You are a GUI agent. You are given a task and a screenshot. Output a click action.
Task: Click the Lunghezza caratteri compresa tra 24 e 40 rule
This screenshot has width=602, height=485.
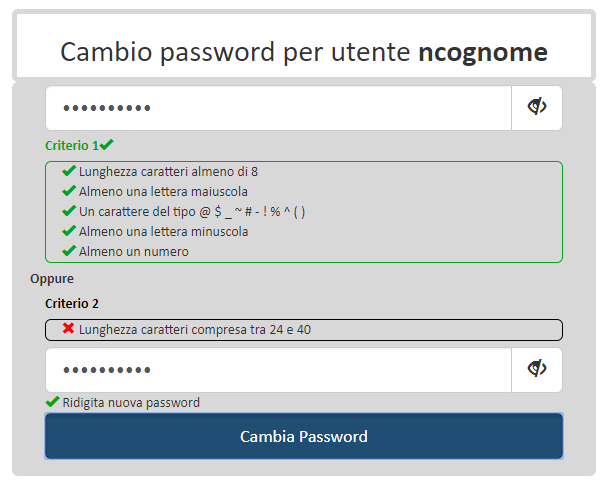[x=195, y=329]
